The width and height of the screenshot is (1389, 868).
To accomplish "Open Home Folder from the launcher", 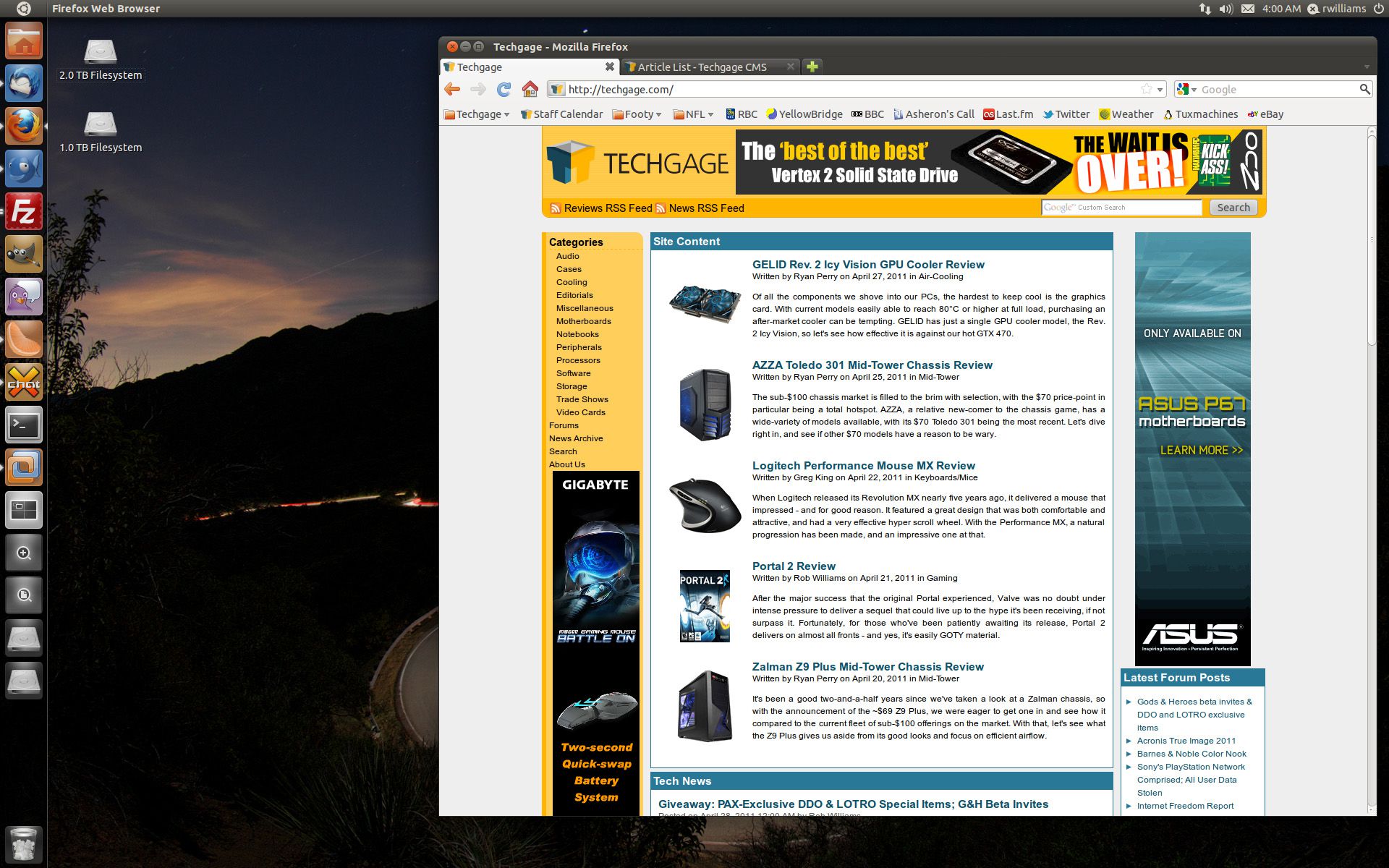I will coord(24,41).
